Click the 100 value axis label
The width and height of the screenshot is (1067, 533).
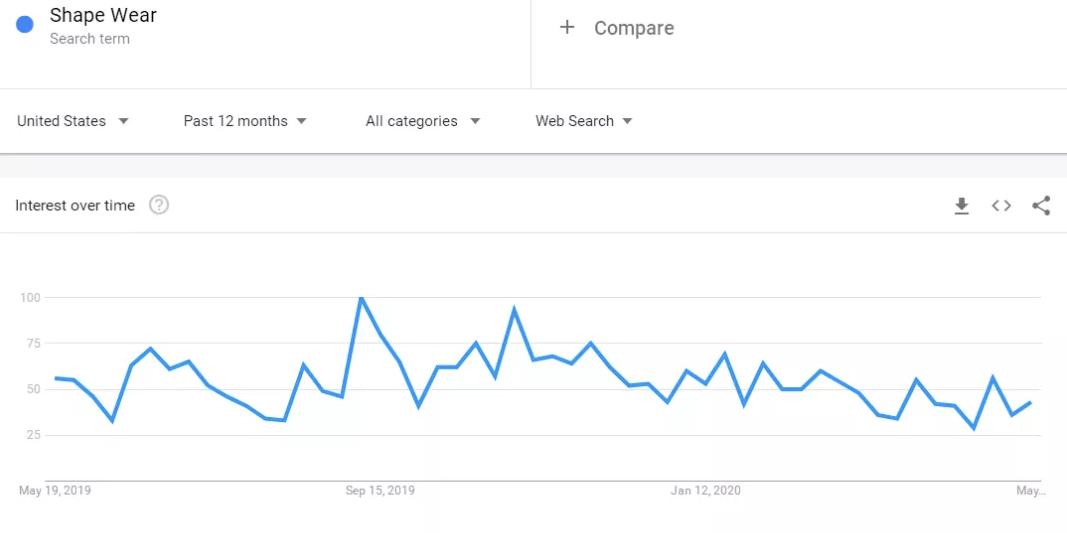[31, 297]
